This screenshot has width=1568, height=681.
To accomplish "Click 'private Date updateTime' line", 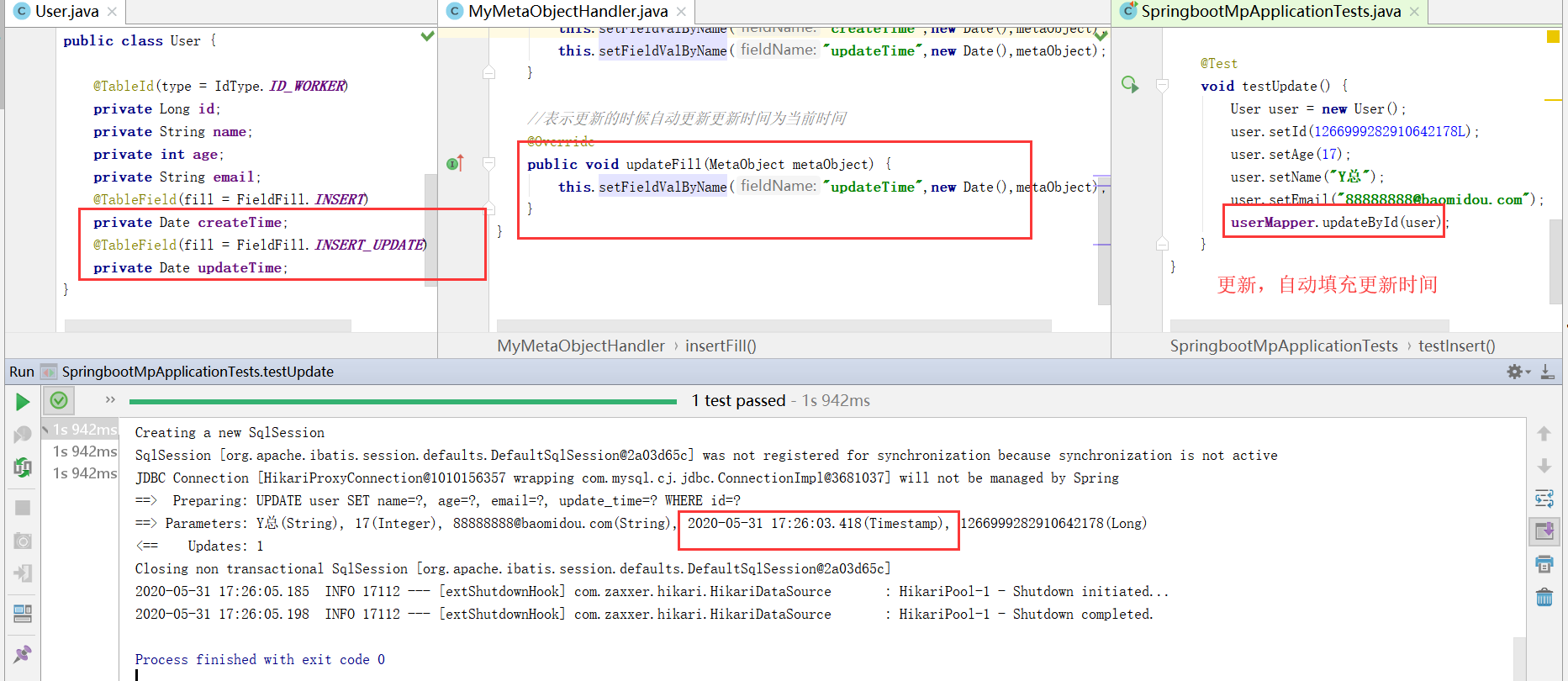I will click(x=191, y=268).
